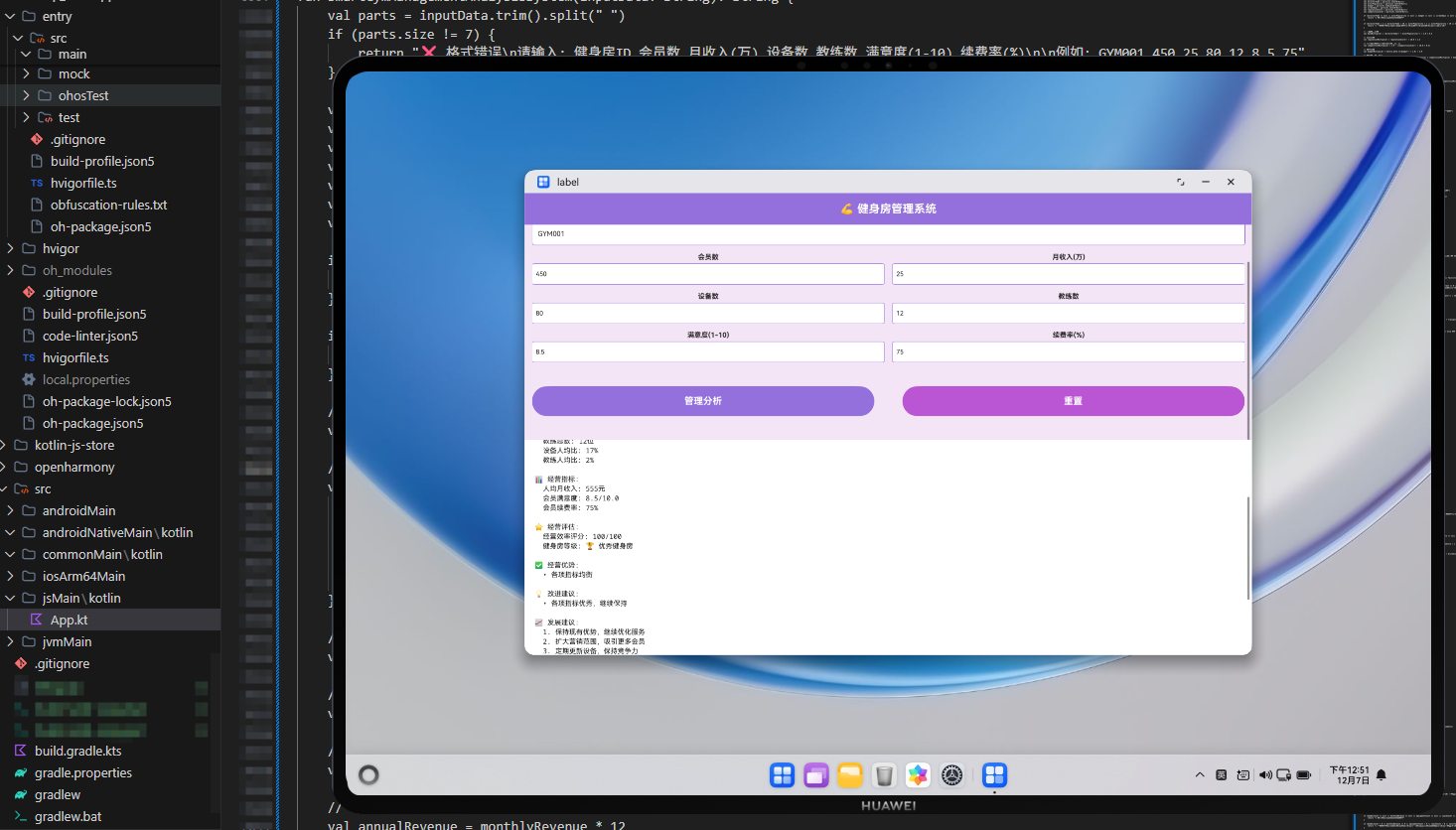Collapse the src folder under entry

[18, 38]
